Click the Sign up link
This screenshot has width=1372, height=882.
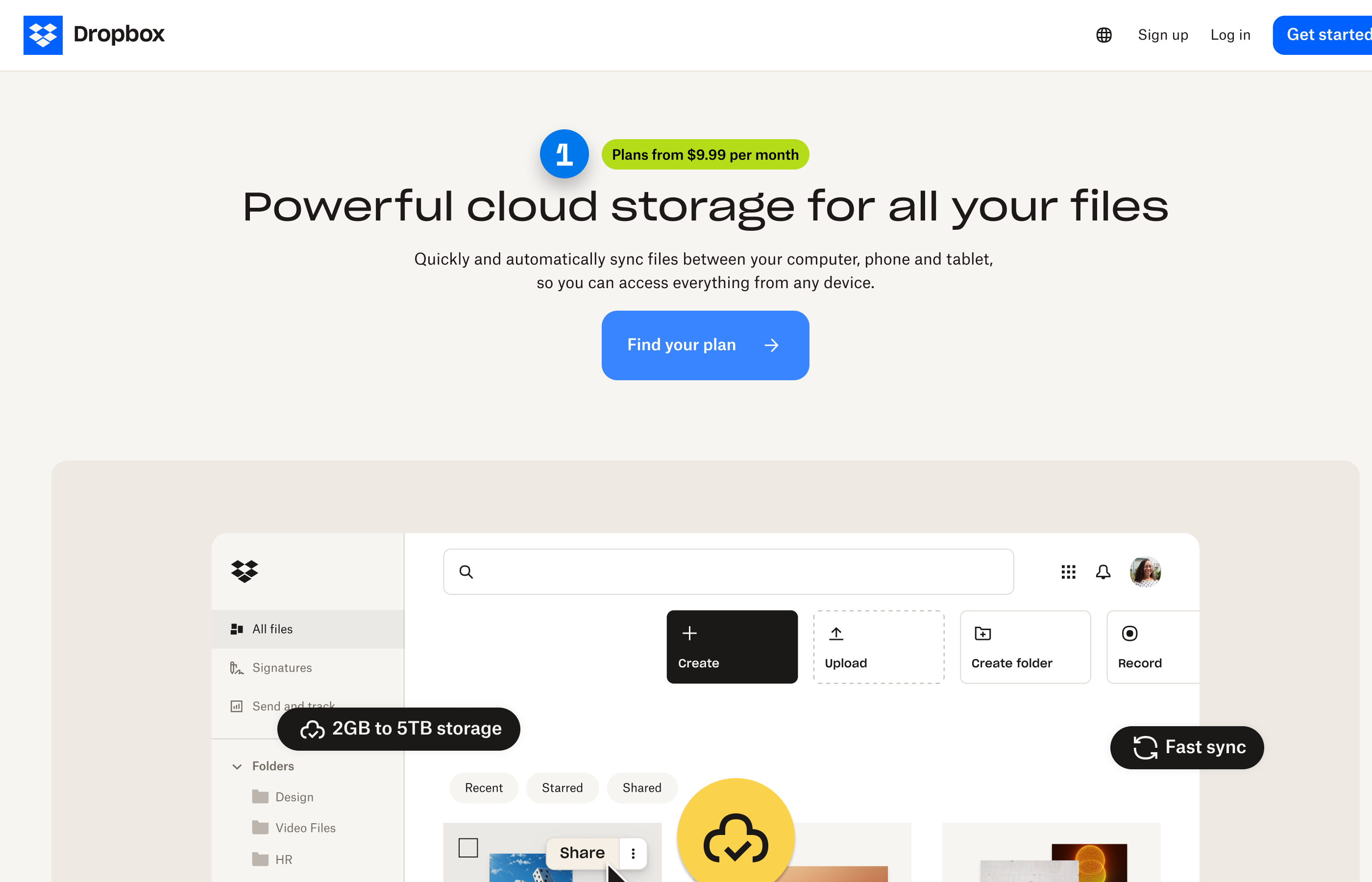1162,35
